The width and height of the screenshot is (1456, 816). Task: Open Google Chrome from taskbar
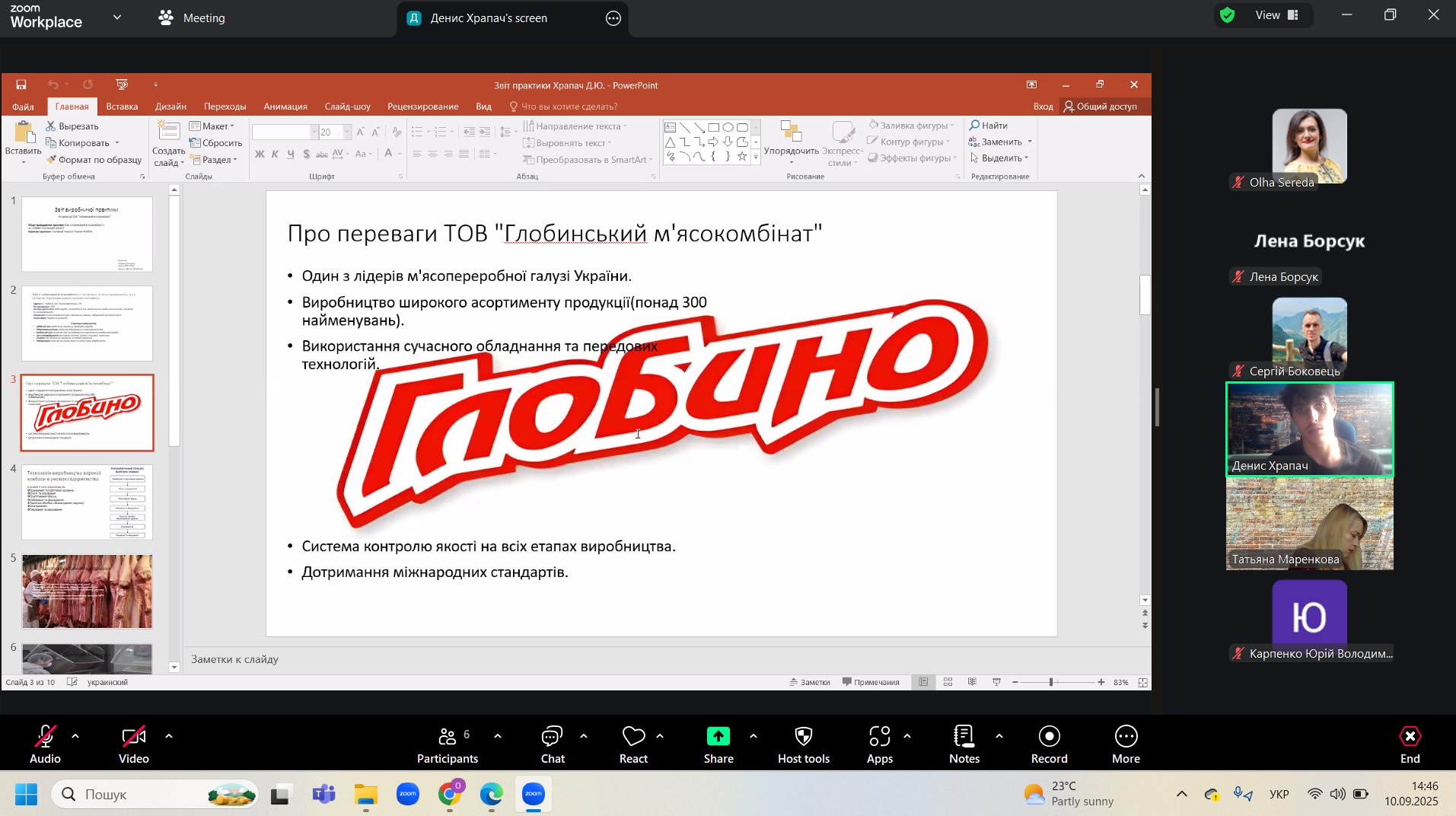tap(450, 795)
